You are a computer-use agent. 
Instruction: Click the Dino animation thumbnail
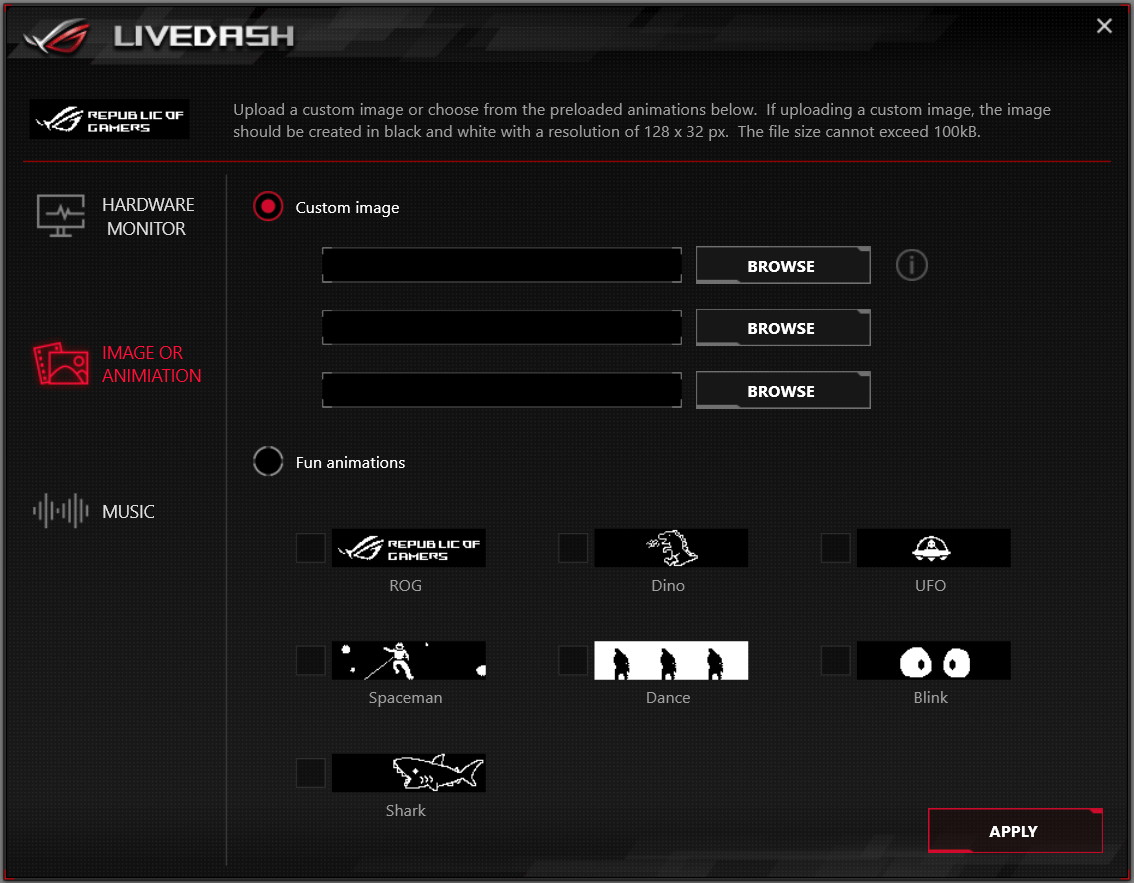click(671, 548)
